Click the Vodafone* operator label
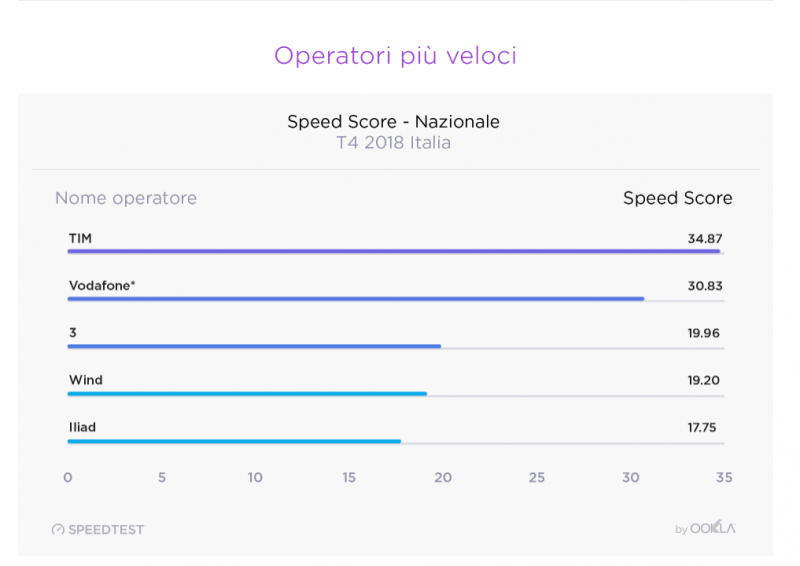The width and height of the screenshot is (800, 566). 102,286
